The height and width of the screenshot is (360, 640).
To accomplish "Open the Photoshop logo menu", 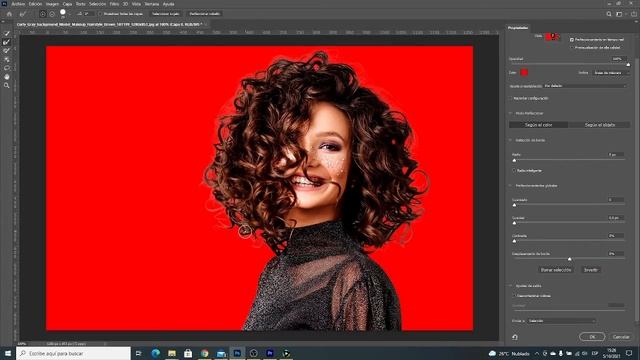I will tap(4, 4).
